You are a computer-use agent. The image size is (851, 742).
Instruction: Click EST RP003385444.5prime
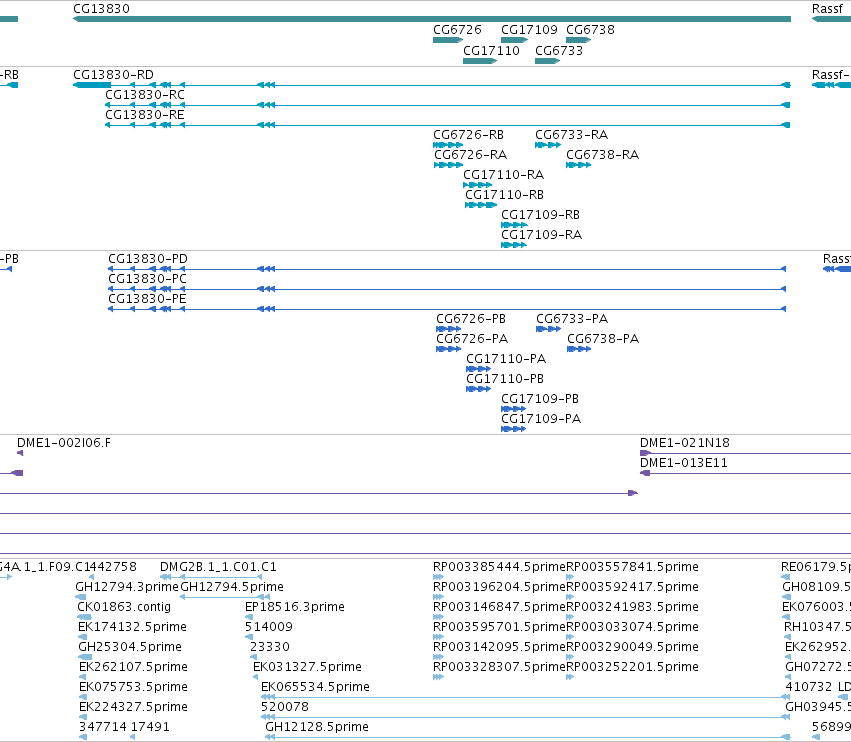click(439, 577)
